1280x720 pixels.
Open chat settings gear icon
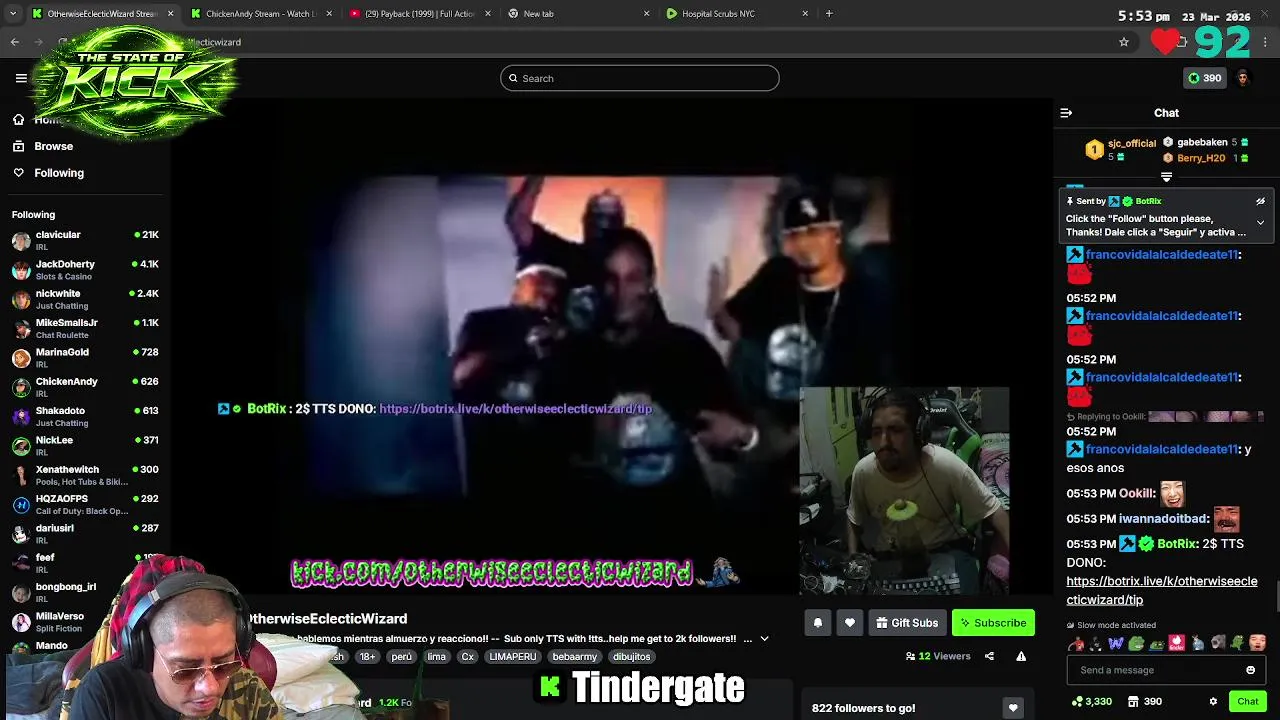click(x=1213, y=702)
